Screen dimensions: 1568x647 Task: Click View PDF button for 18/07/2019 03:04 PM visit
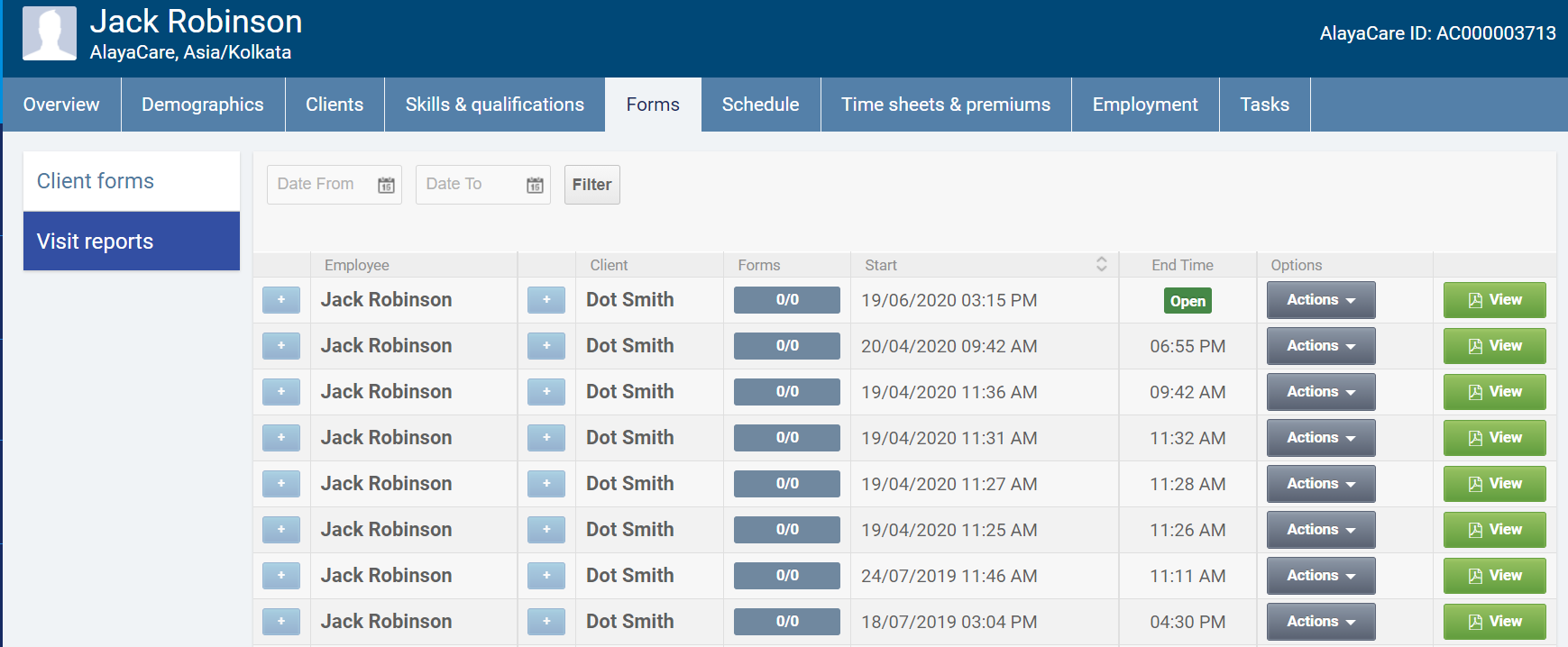[x=1494, y=622]
